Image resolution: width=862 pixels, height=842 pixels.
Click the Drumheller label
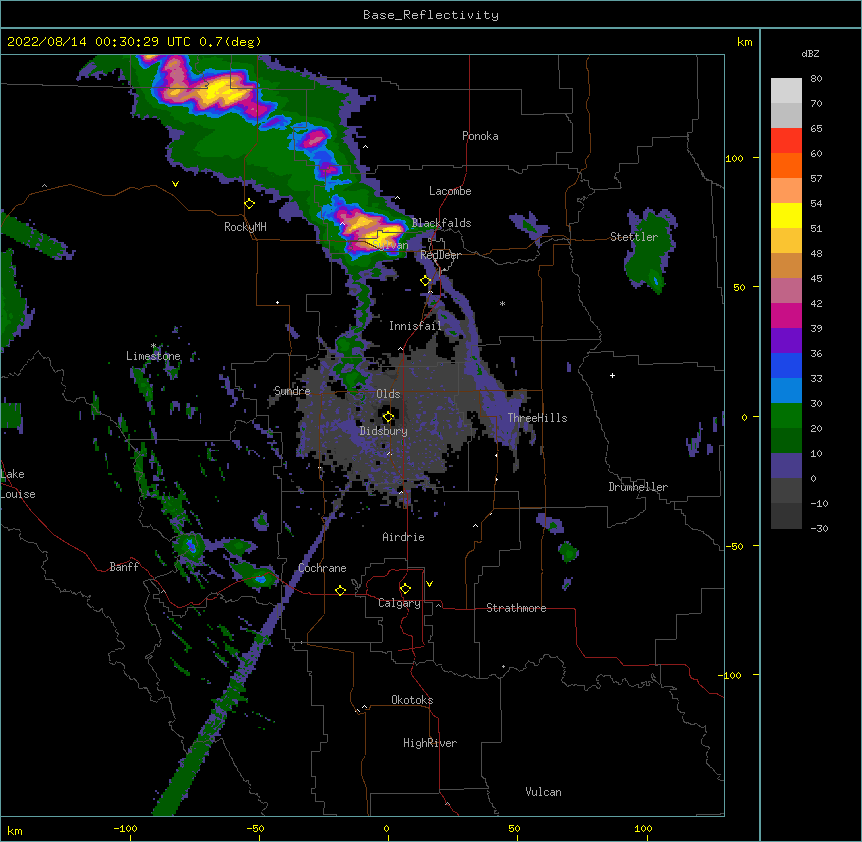pos(638,487)
